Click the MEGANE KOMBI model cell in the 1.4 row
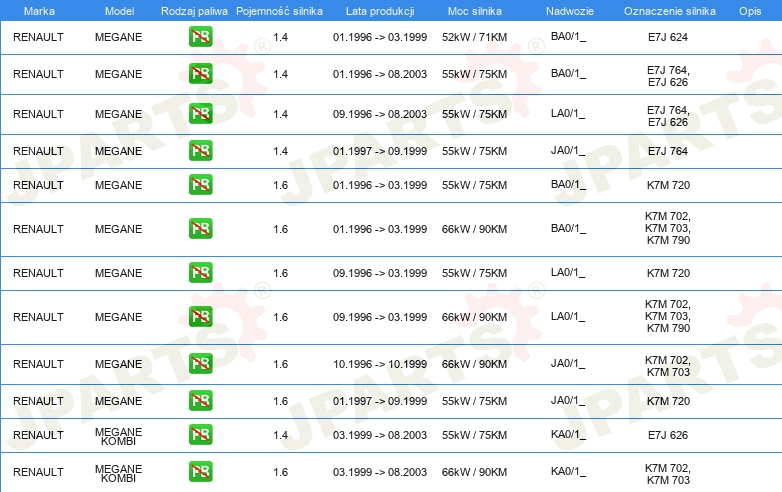This screenshot has width=782, height=492. (x=119, y=436)
